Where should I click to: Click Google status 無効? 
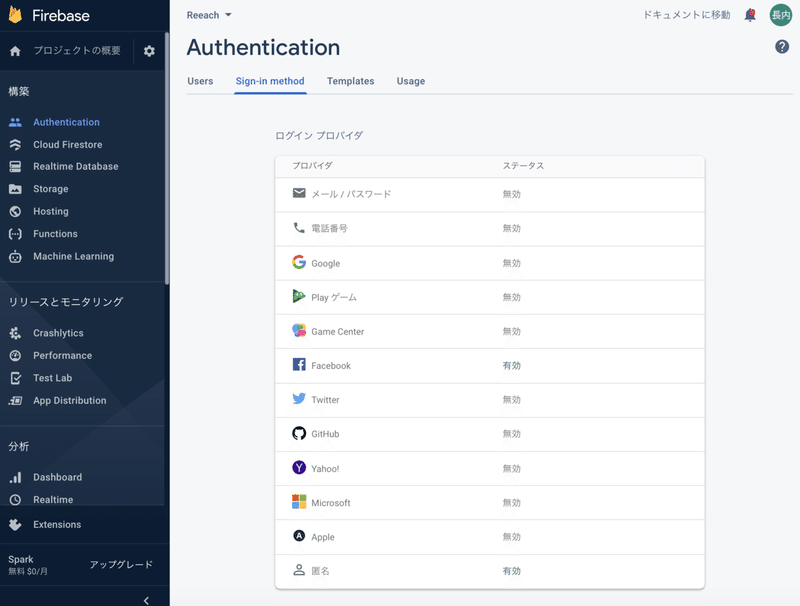(x=512, y=263)
